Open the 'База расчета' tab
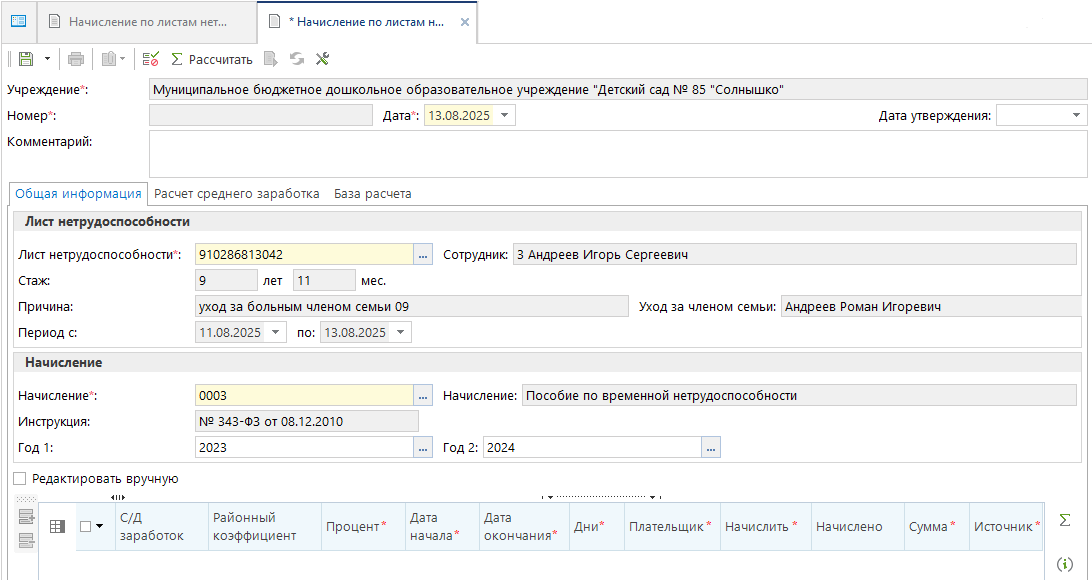 tap(372, 194)
